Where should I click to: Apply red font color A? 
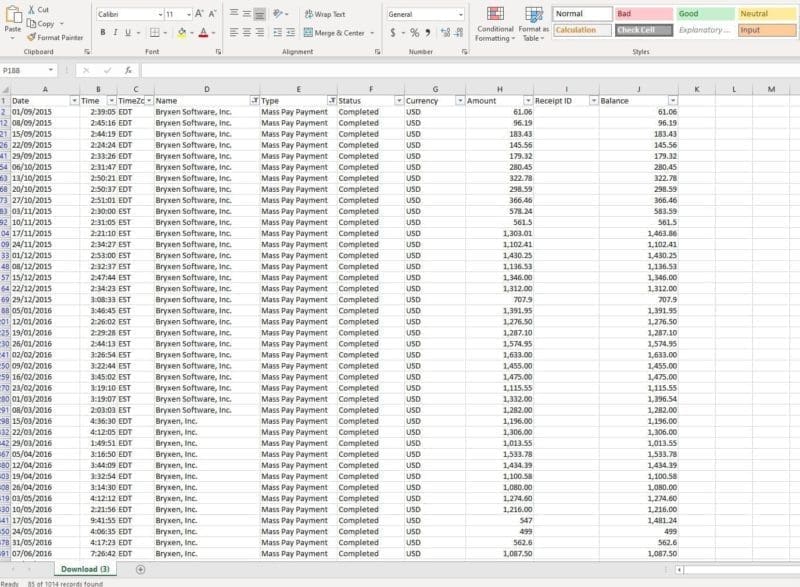click(x=204, y=33)
